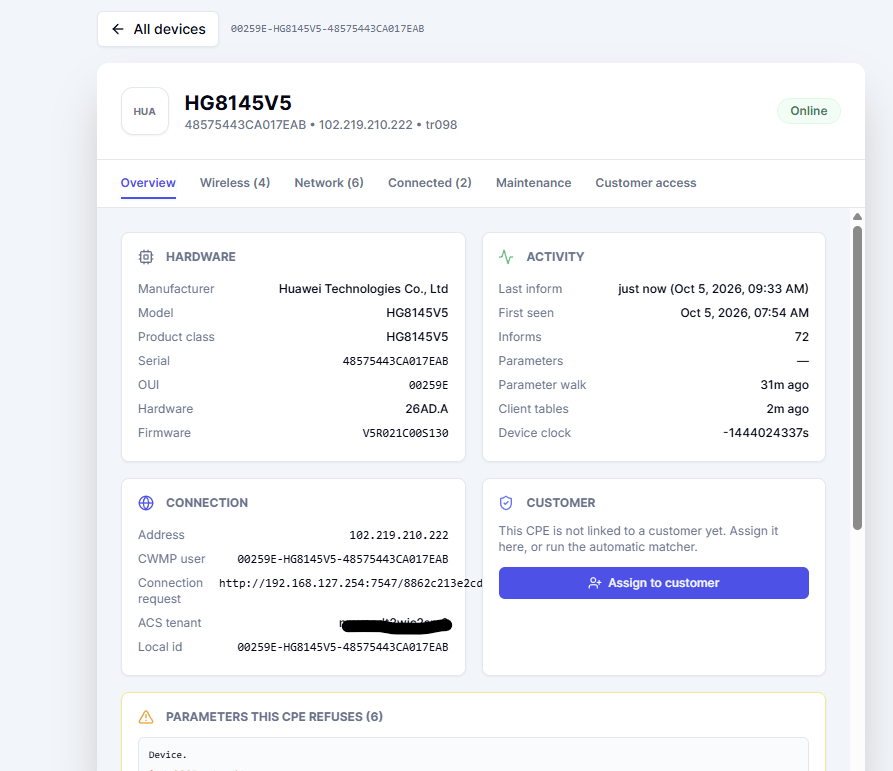Click the Connection request URL value
Screen dimensions: 893x771
tap(351, 583)
